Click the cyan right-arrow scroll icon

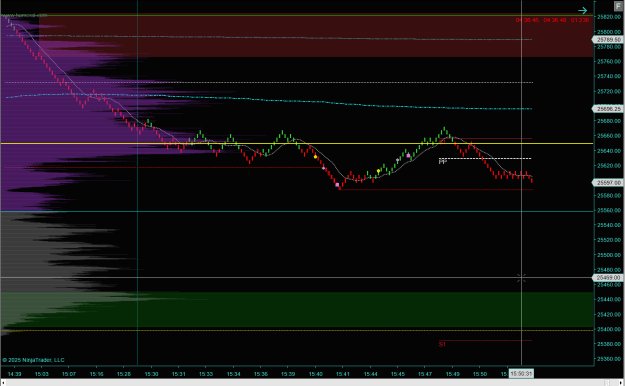pyautogui.click(x=583, y=10)
